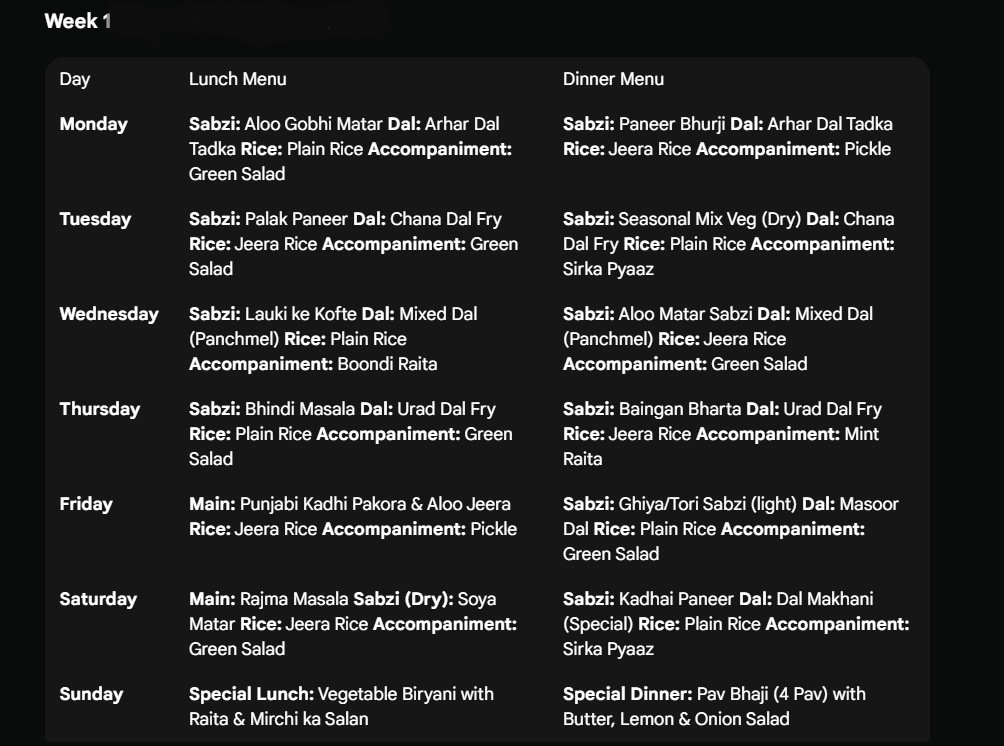
Task: Click the Saturday row label
Action: pyautogui.click(x=98, y=599)
